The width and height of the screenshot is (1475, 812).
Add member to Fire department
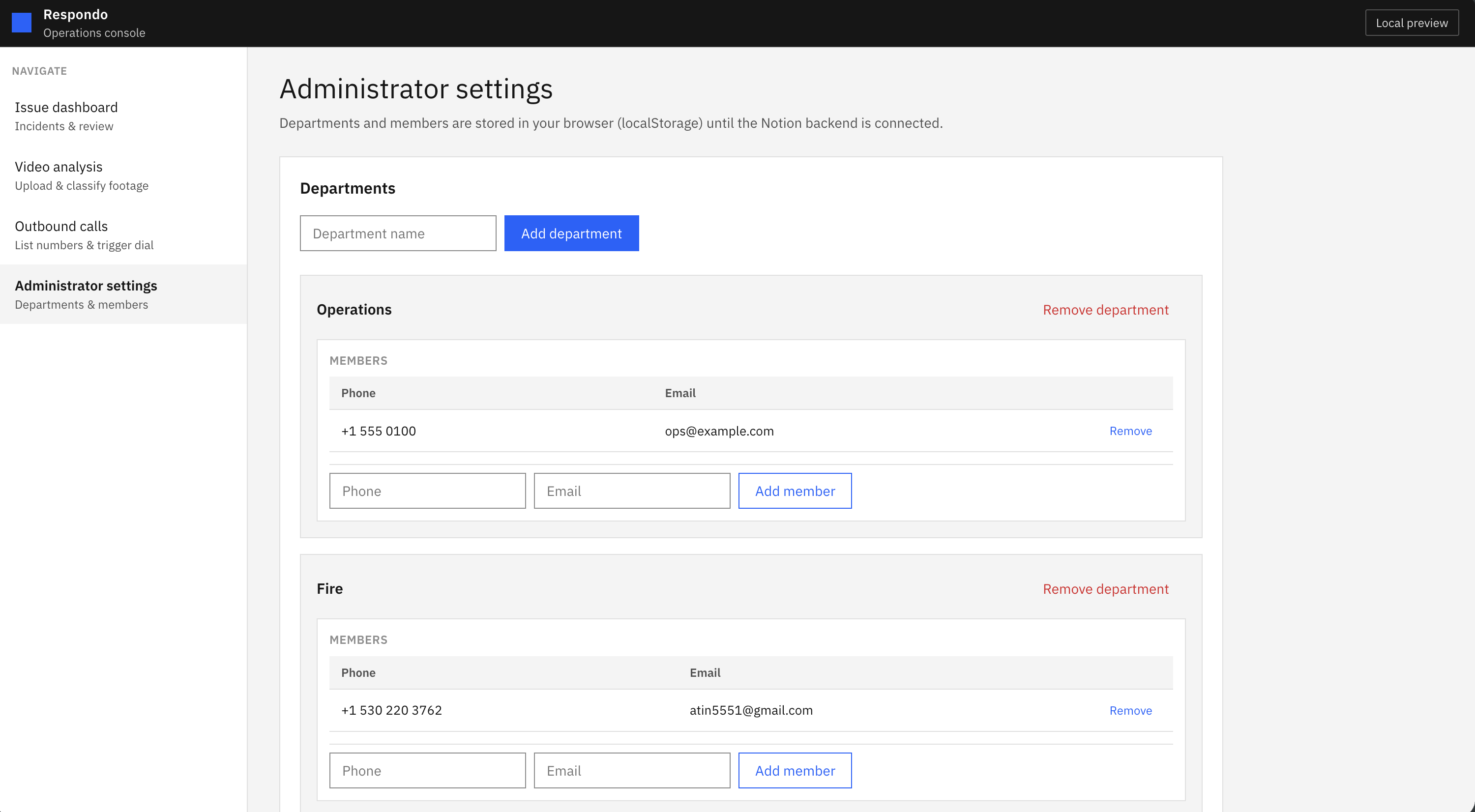(x=794, y=770)
